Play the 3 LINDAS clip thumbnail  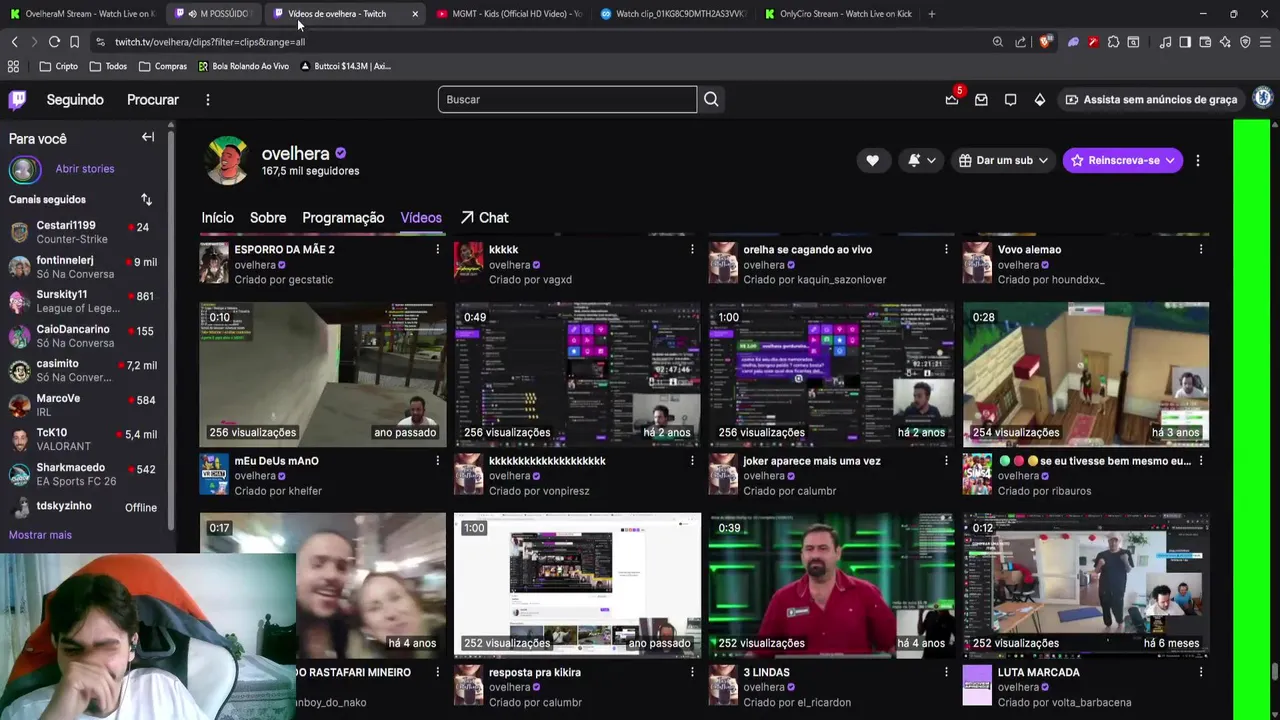832,585
